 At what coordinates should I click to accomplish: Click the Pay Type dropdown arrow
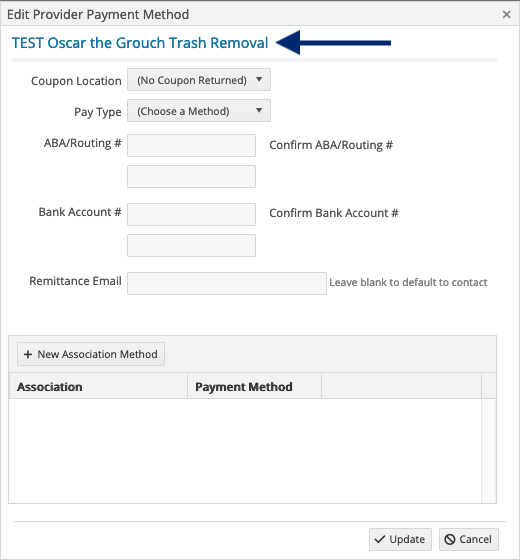coord(259,110)
